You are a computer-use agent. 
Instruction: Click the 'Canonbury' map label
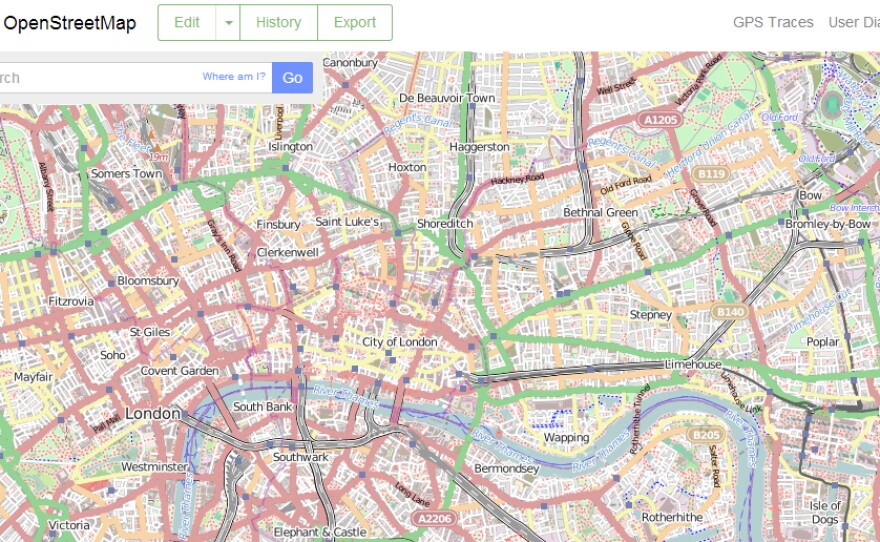pos(350,63)
